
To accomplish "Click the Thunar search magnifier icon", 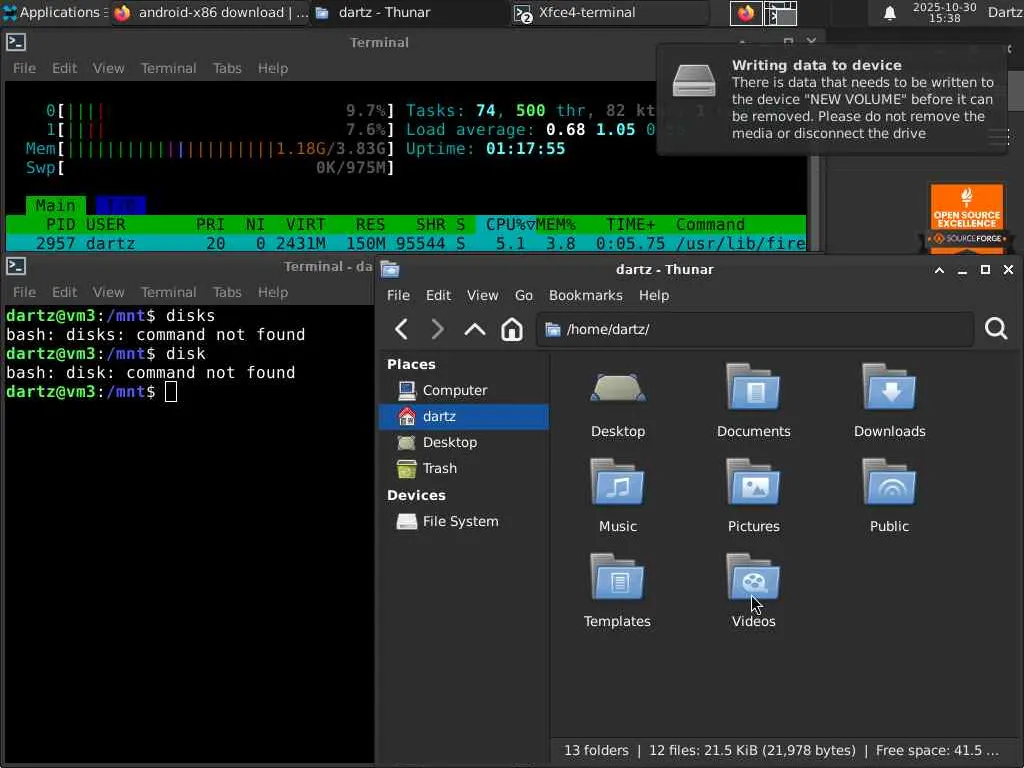I will click(x=996, y=329).
